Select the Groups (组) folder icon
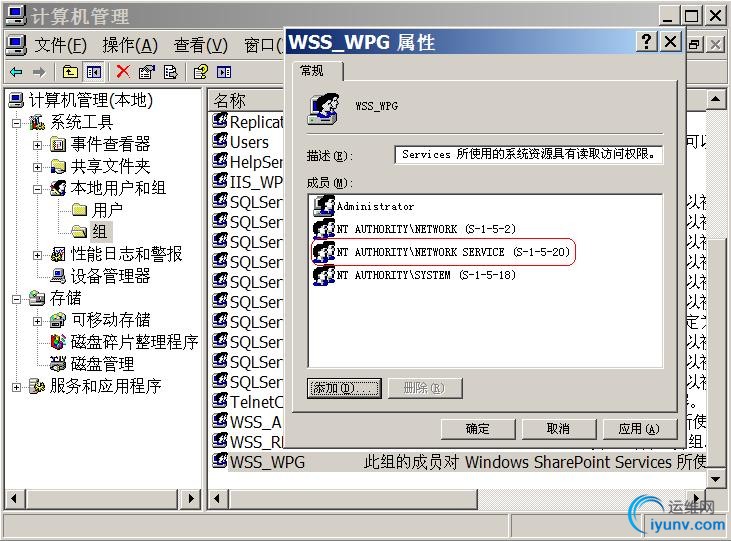Screen dimensions: 731x541 (x=80, y=231)
